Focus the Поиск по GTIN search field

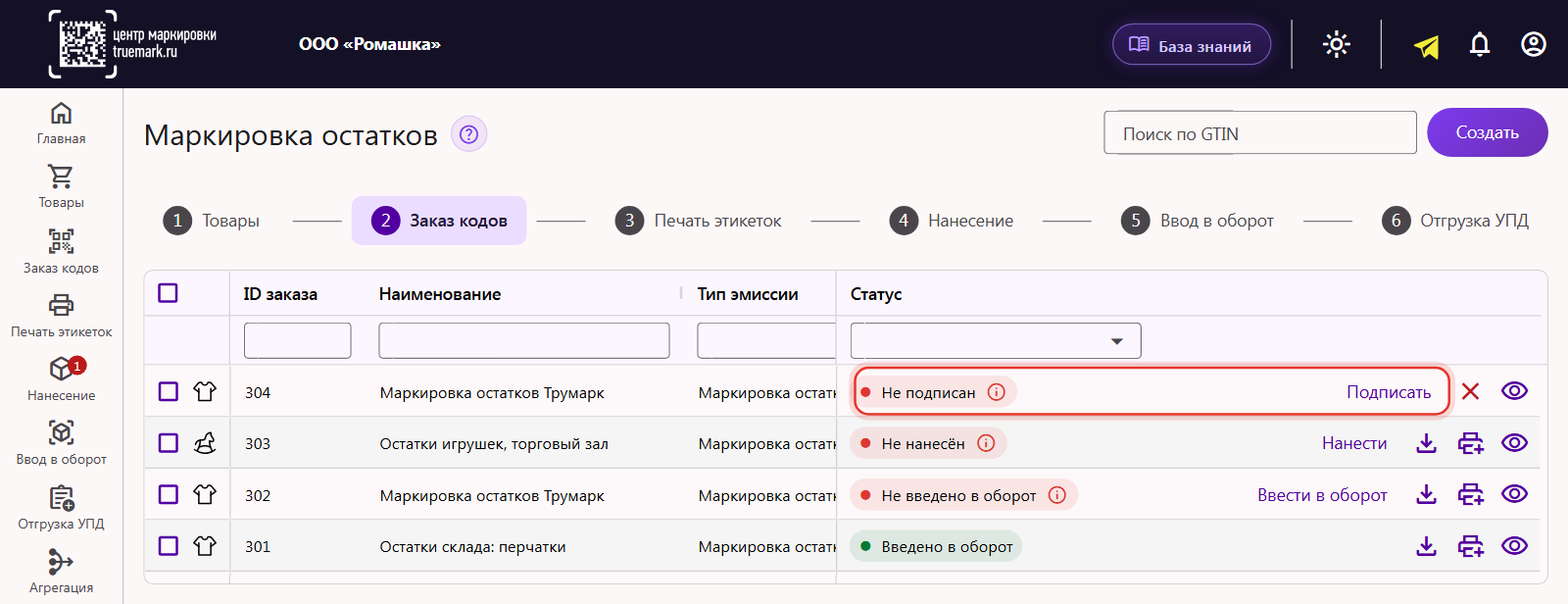(1260, 132)
